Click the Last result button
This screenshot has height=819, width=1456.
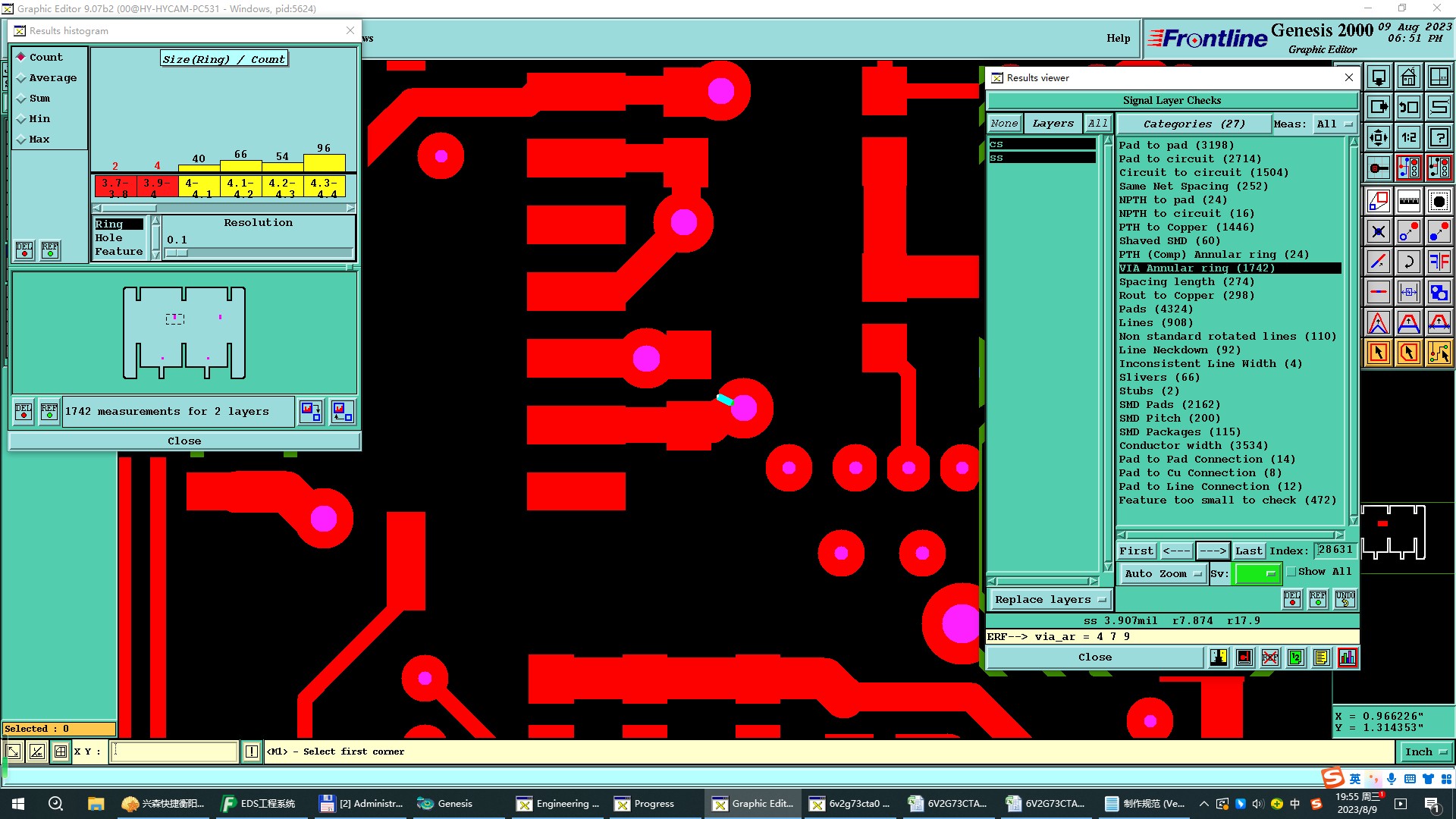(1248, 551)
